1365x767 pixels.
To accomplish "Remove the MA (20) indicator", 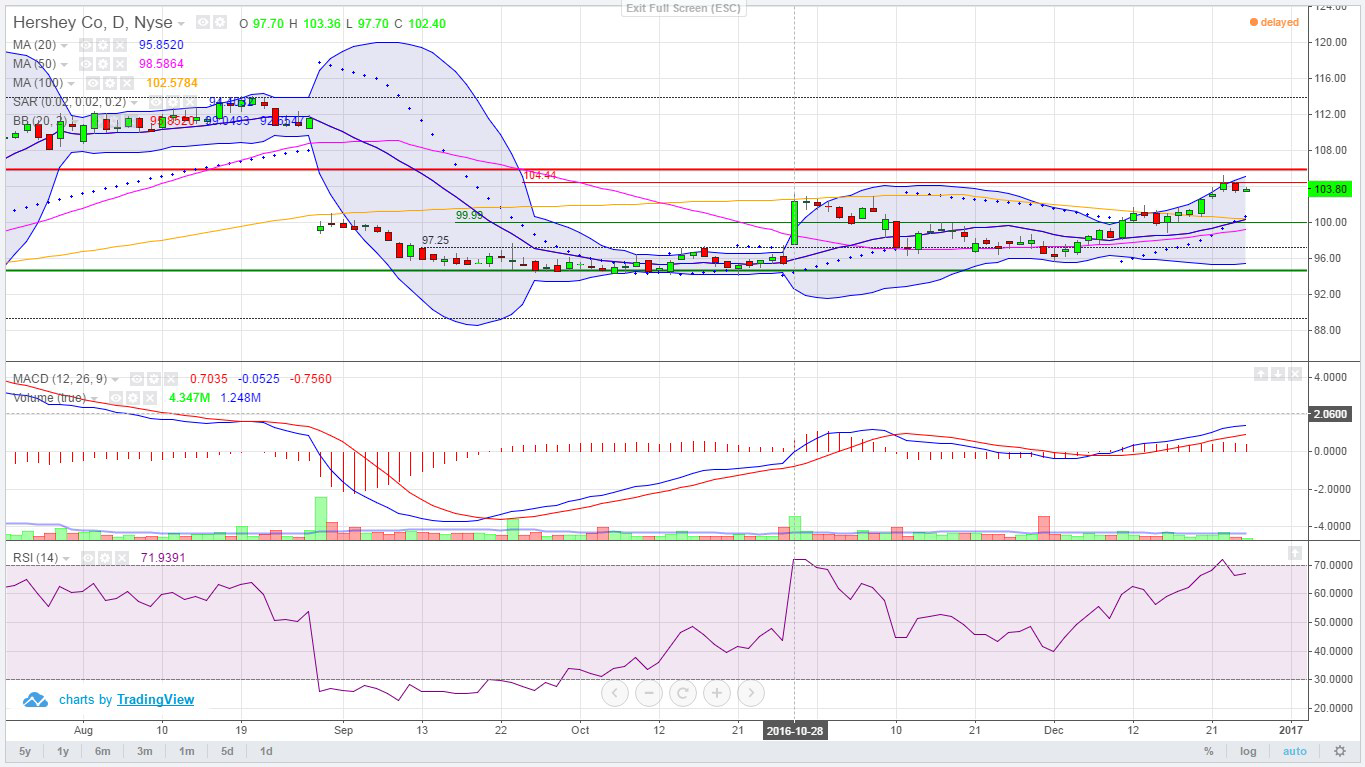I will [x=120, y=45].
